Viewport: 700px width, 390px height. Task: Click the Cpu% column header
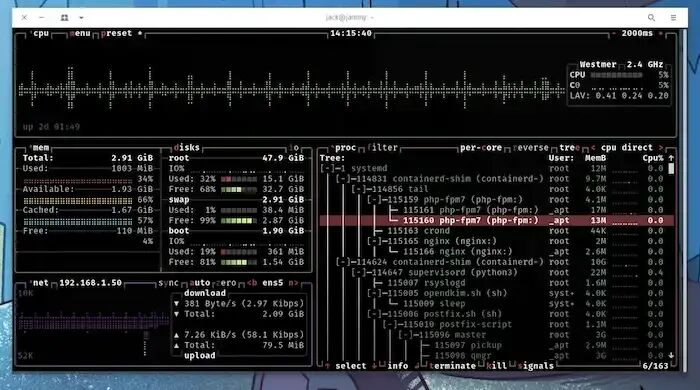click(653, 158)
